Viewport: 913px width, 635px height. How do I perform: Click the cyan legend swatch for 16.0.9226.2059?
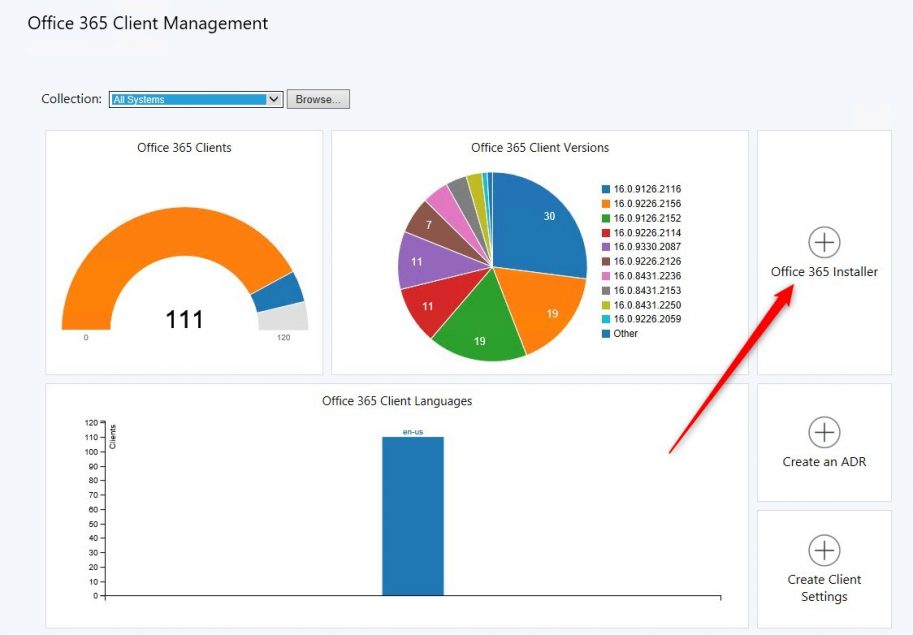606,319
